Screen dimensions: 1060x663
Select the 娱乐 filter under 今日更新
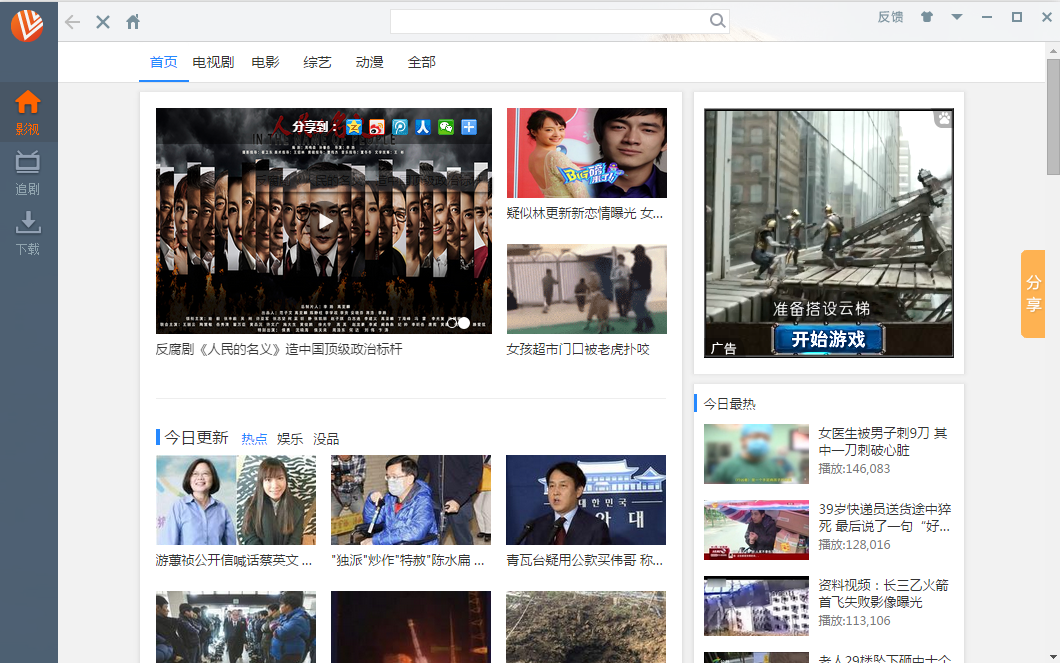coord(290,439)
